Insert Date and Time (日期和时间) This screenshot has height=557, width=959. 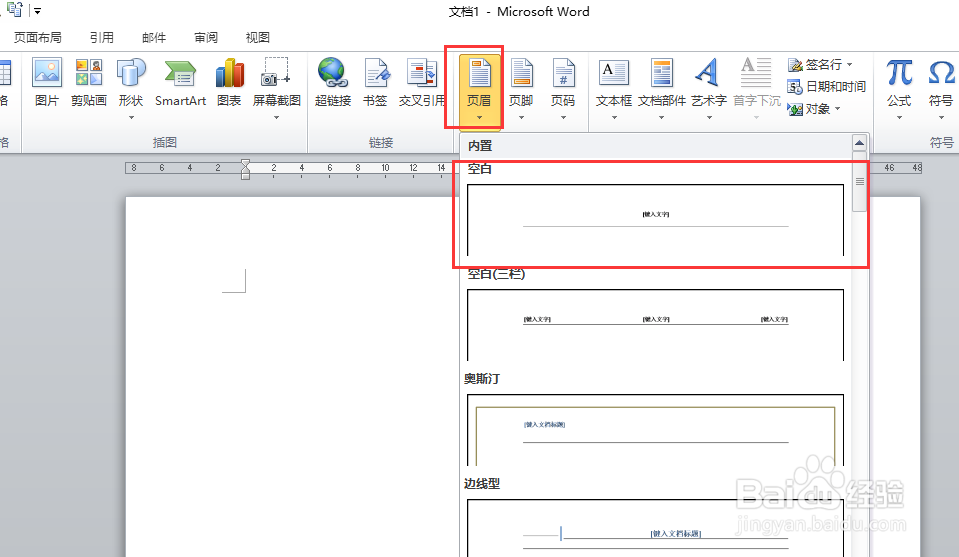point(826,87)
